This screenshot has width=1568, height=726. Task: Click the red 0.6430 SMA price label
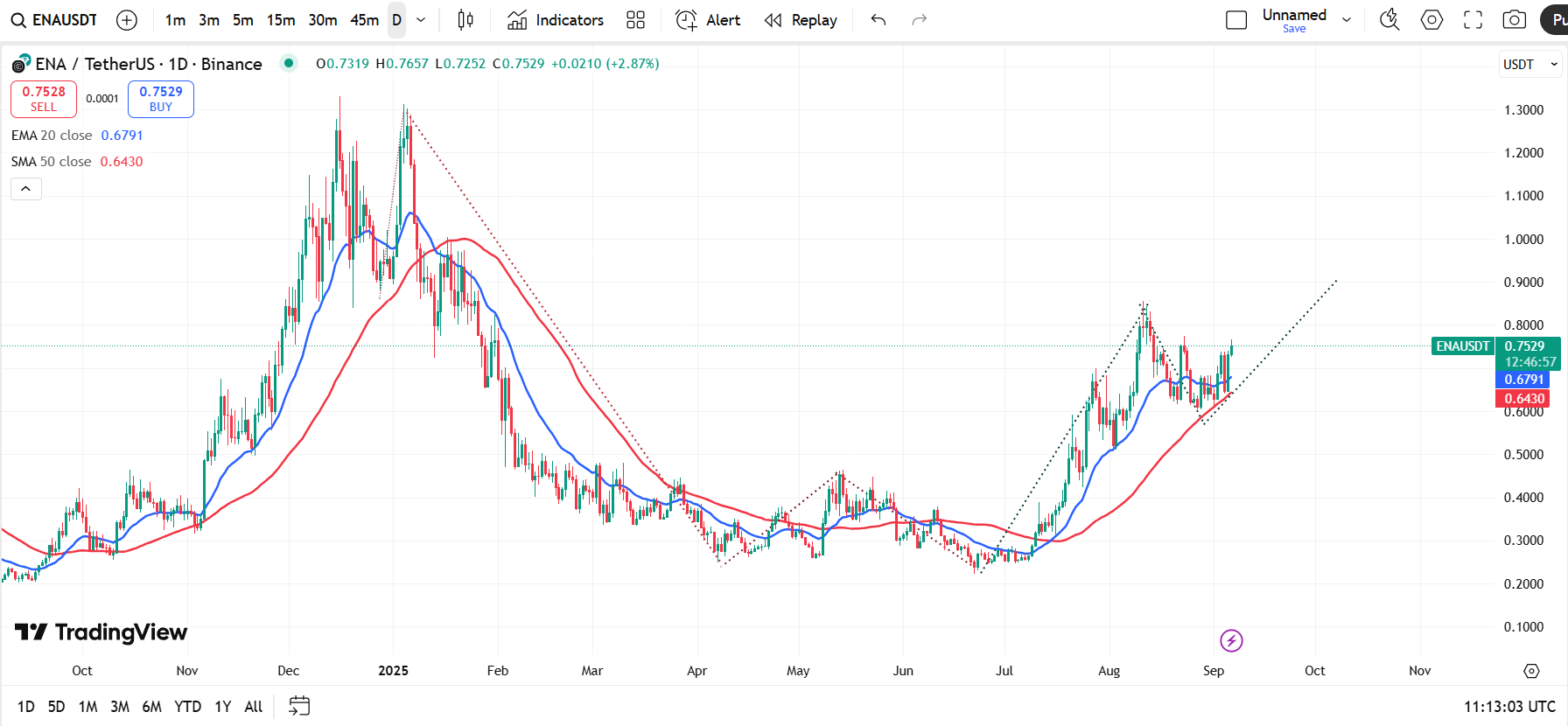tap(1523, 399)
